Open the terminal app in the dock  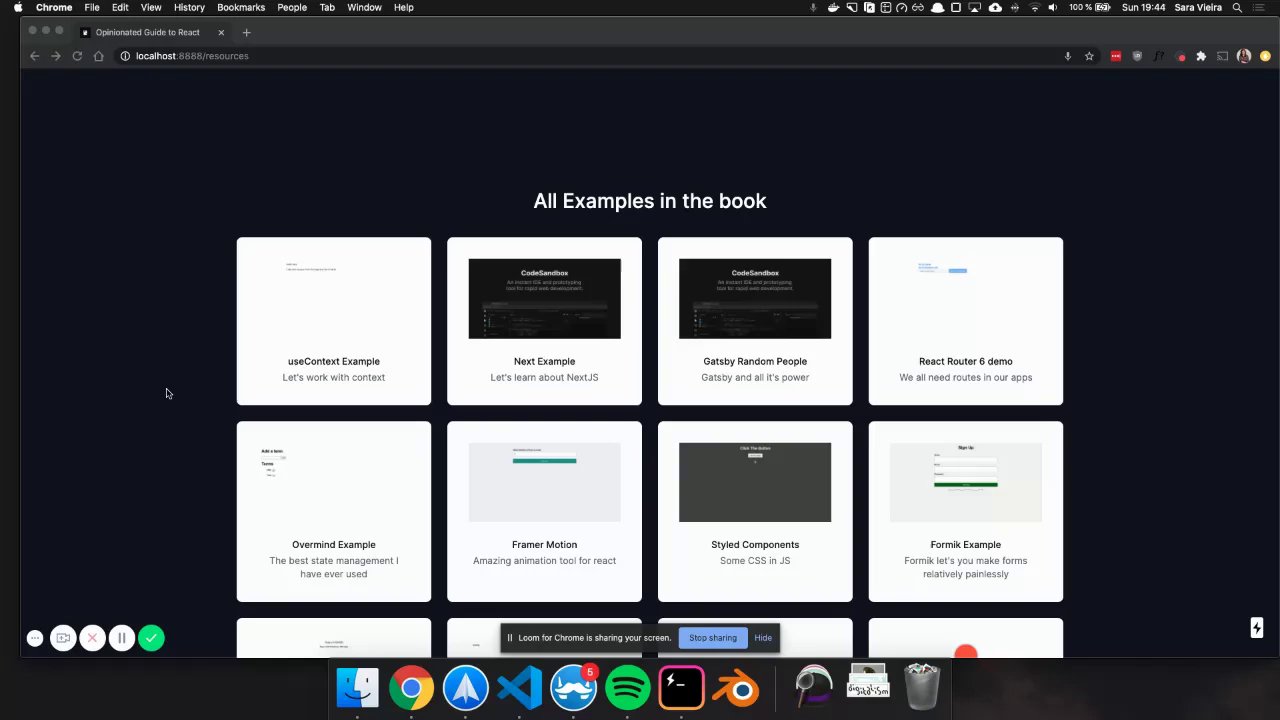[x=681, y=688]
